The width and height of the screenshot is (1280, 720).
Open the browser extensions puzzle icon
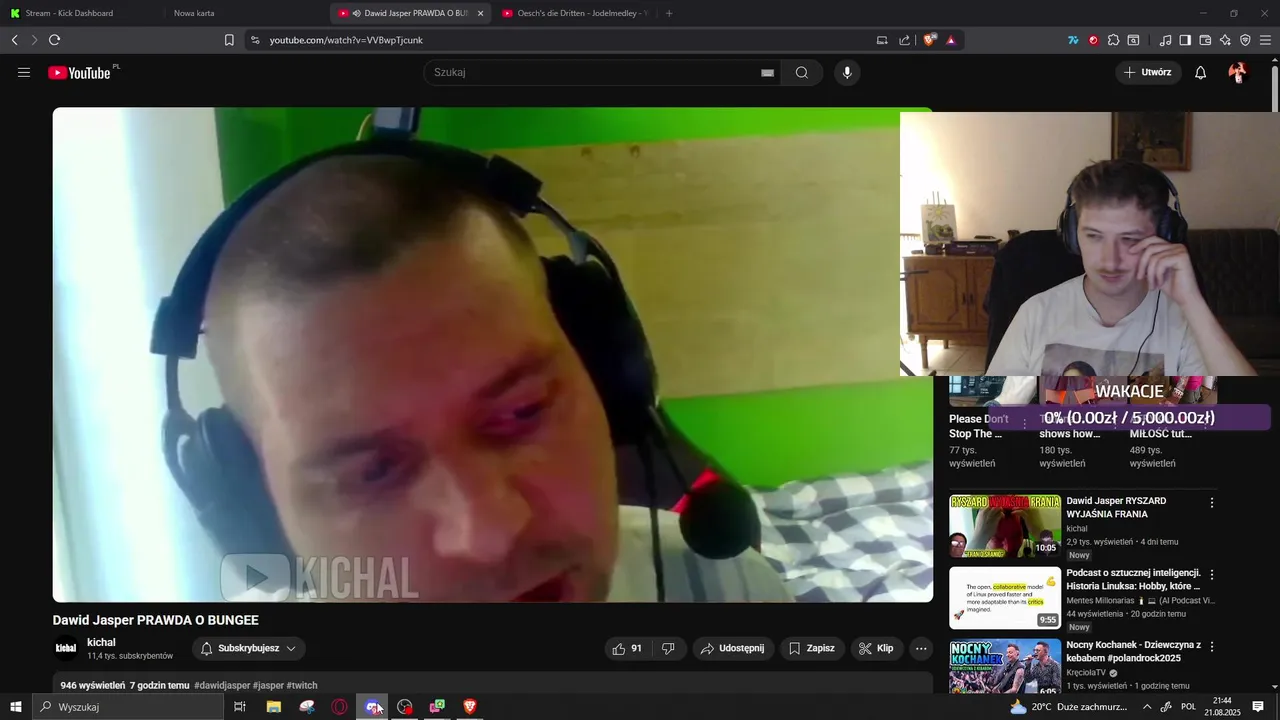pos(1113,40)
